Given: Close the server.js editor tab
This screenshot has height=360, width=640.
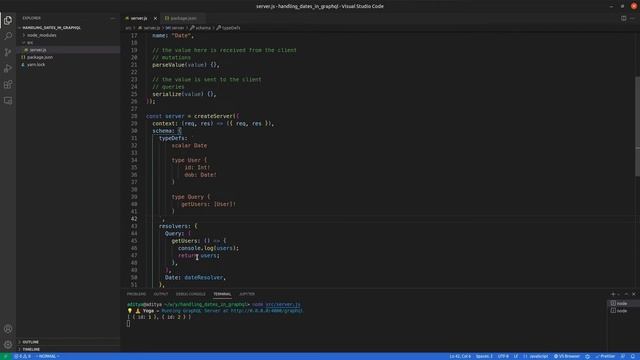Looking at the screenshot, I should click(x=155, y=18).
